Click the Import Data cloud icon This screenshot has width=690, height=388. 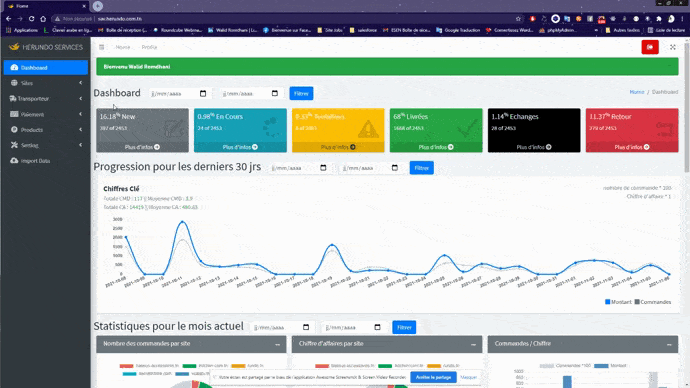[14, 161]
